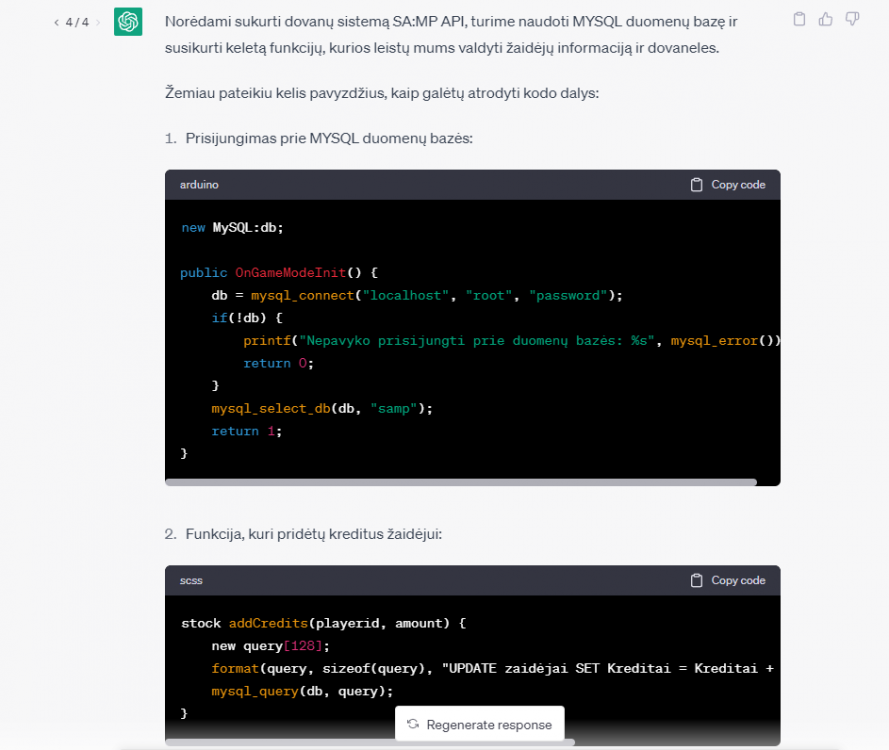Click the ChatGPT logo avatar
889x750 pixels.
click(x=128, y=22)
